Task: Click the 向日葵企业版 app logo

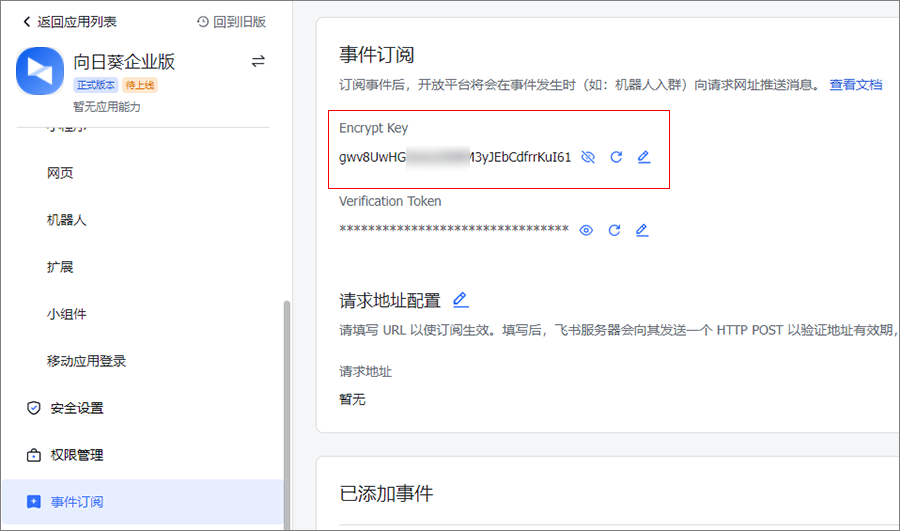Action: click(x=41, y=72)
